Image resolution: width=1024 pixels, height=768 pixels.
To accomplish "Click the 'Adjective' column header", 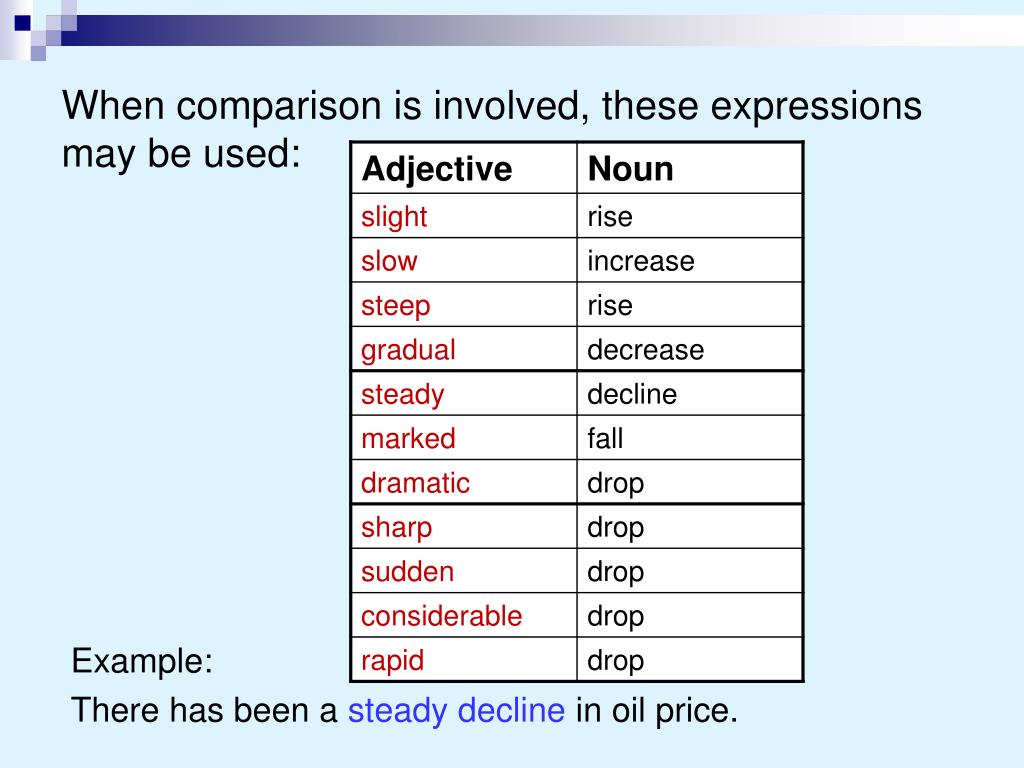I will (464, 168).
